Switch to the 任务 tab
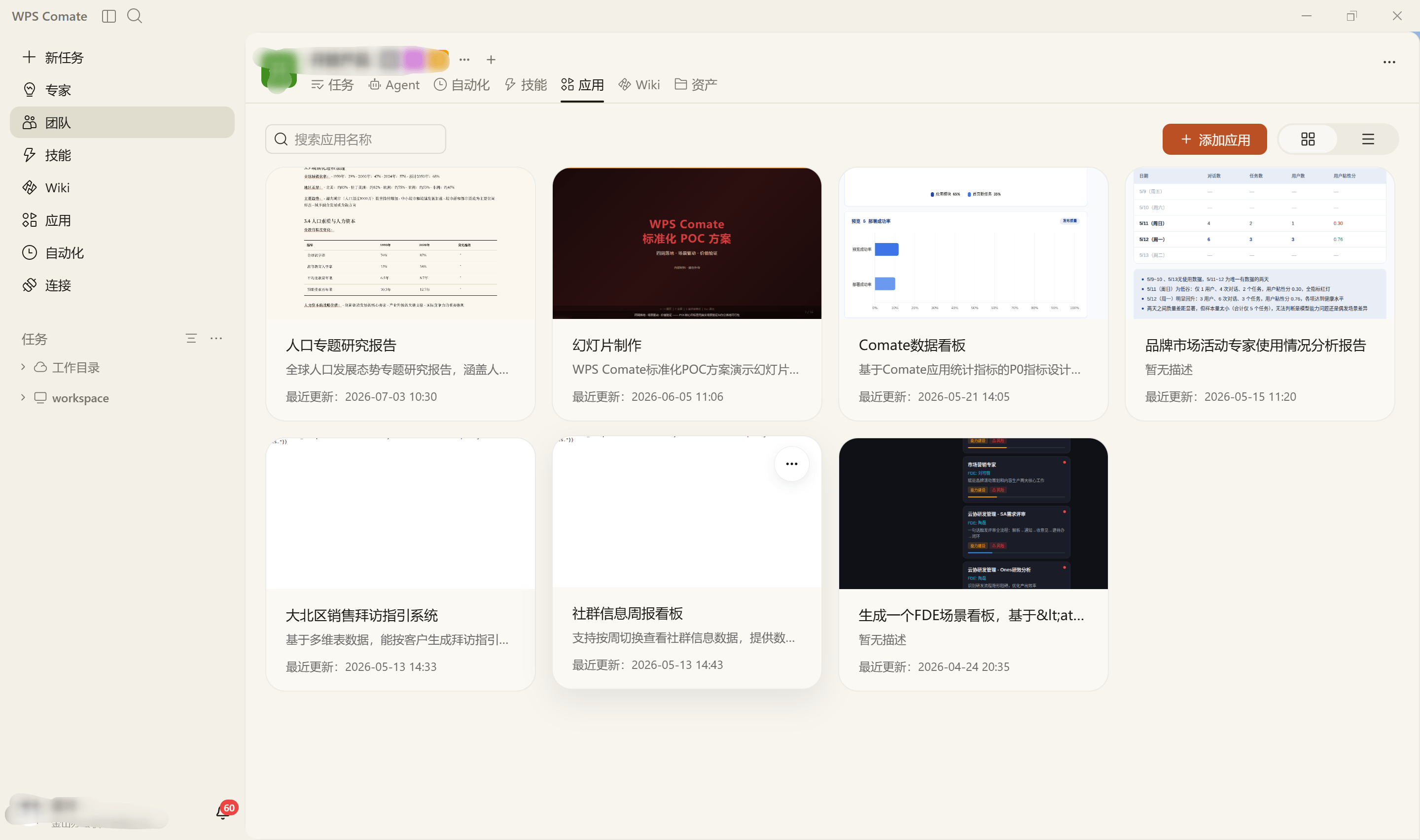 tap(332, 85)
